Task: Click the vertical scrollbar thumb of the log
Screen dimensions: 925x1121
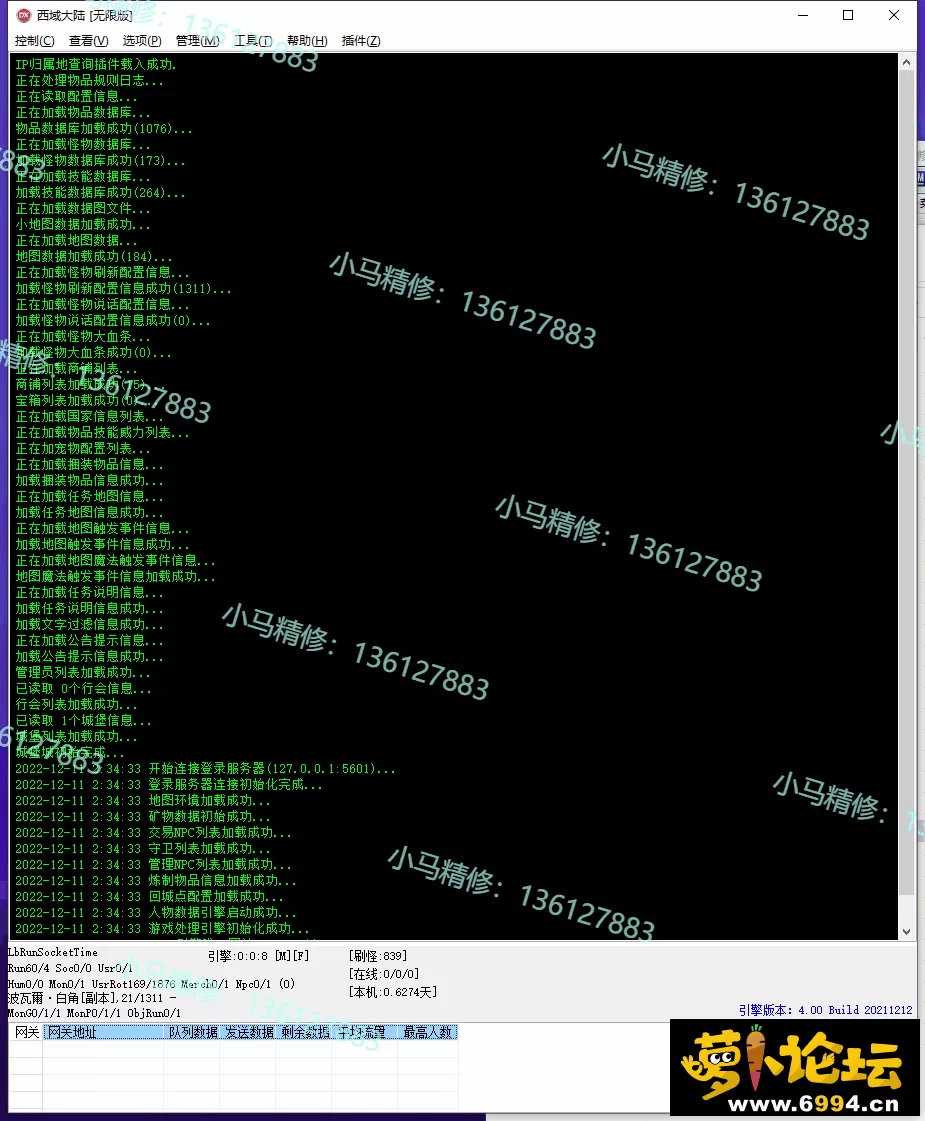Action: [906, 483]
